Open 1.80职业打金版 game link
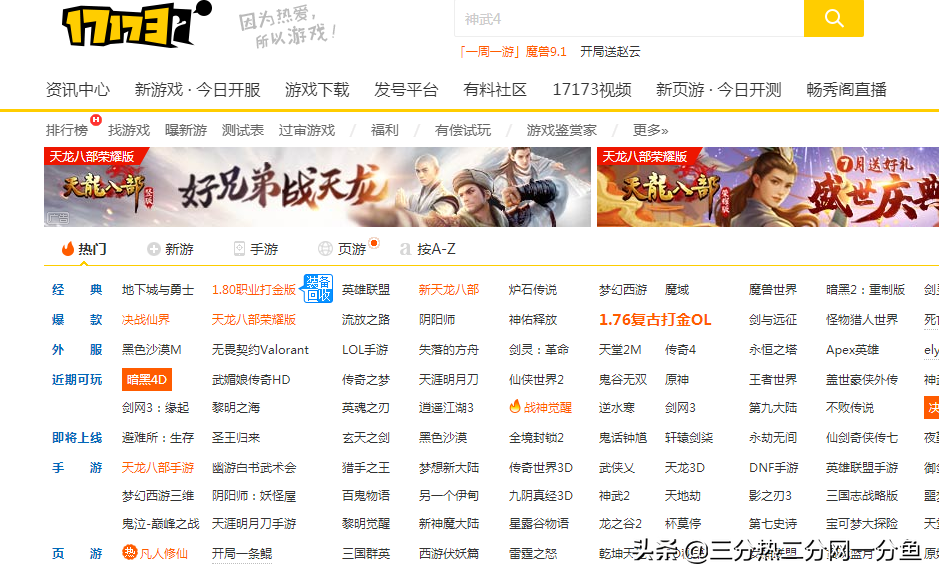Viewport: 939px width, 579px height. click(x=254, y=290)
